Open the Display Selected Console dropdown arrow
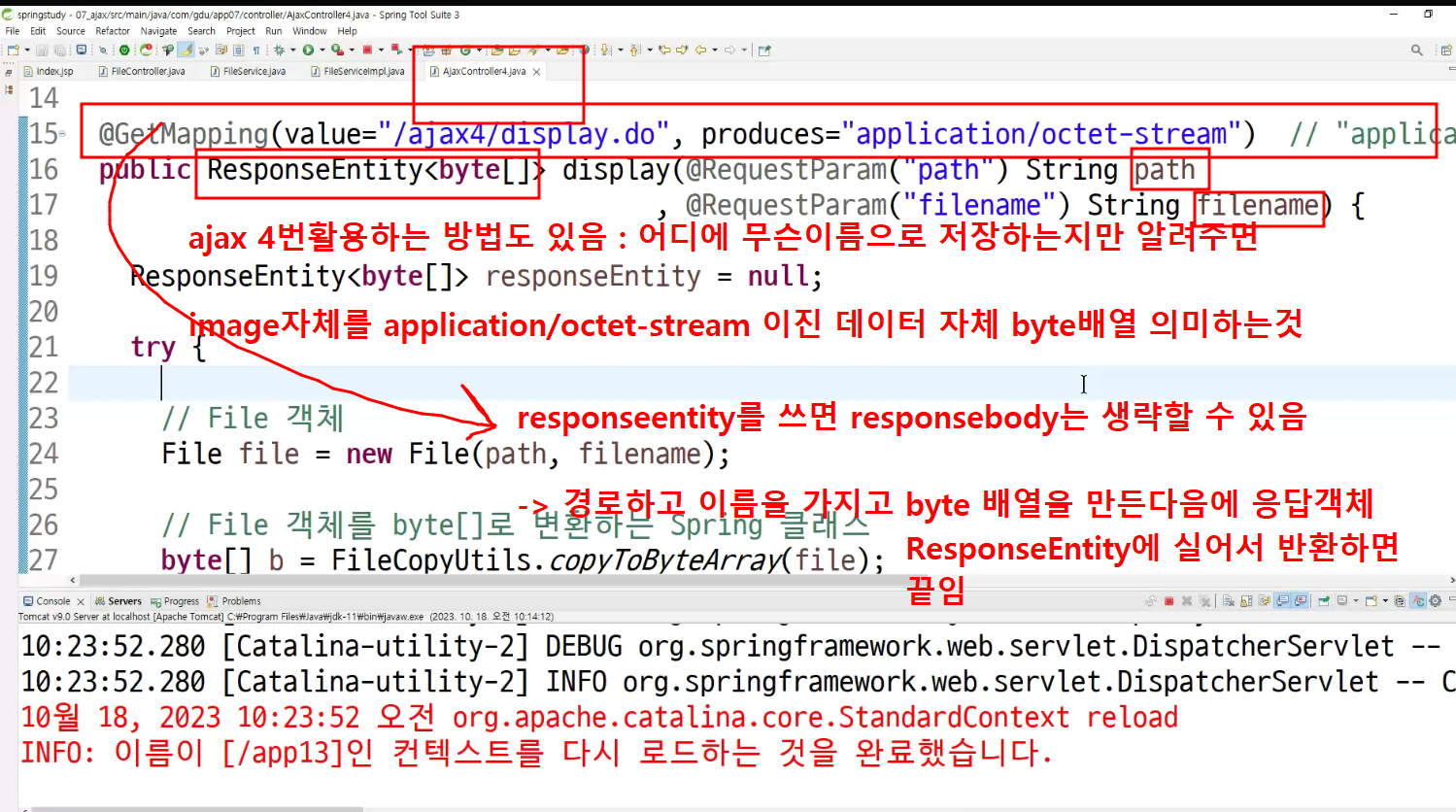 coord(1355,601)
